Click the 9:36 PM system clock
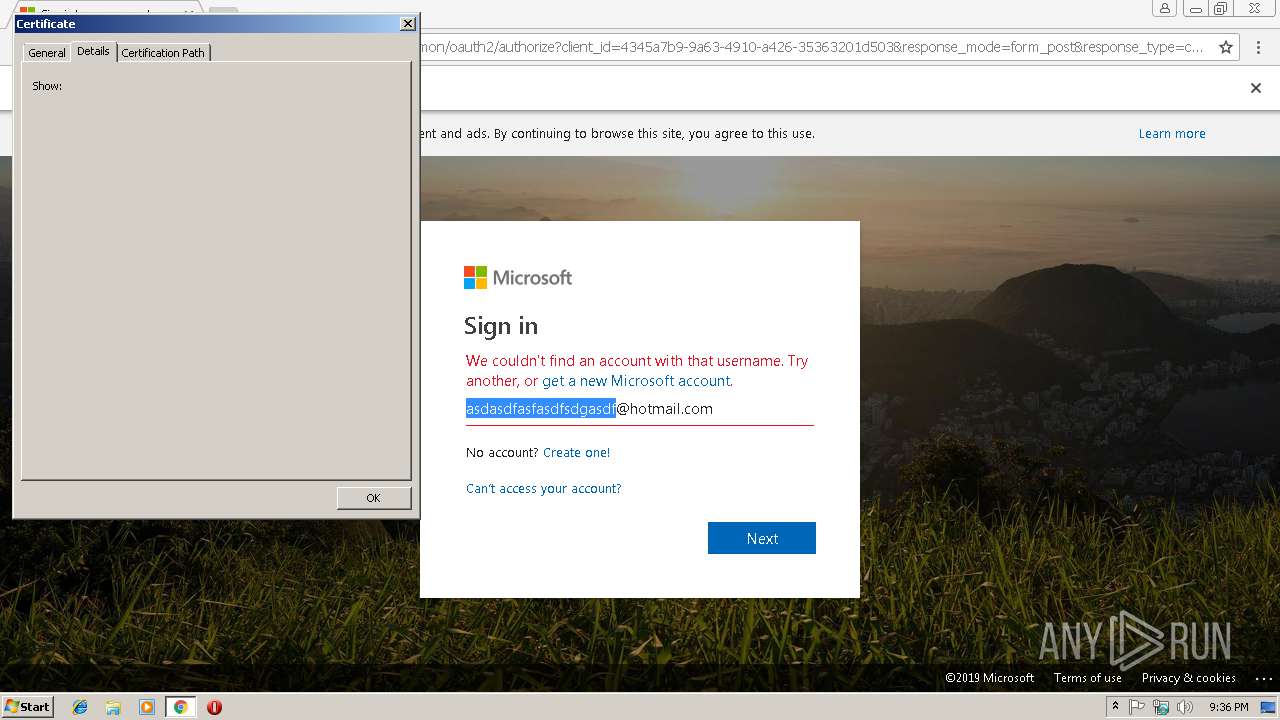The image size is (1280, 720). (1229, 707)
